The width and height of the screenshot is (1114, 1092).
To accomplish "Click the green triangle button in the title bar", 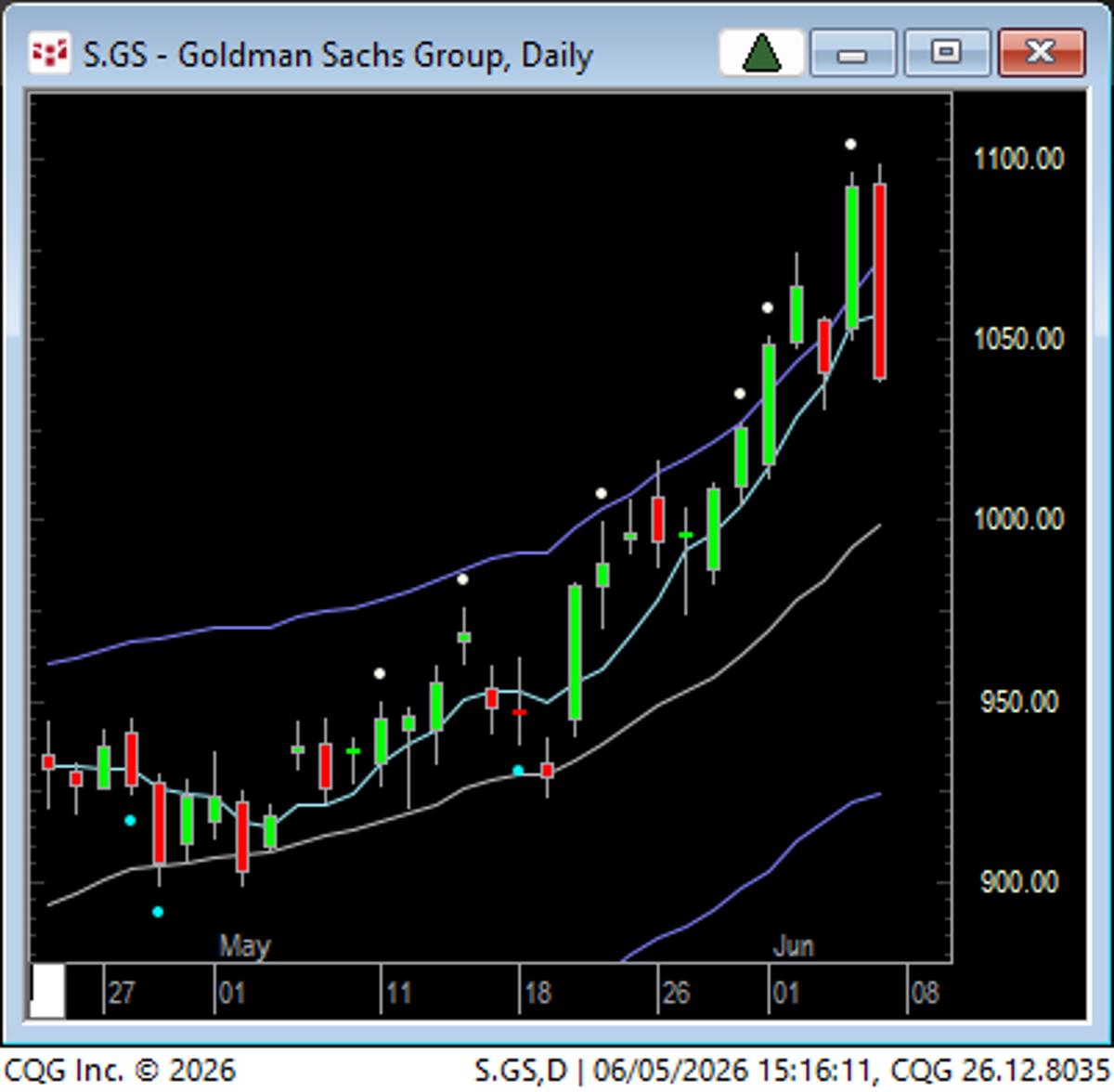I will pyautogui.click(x=761, y=53).
